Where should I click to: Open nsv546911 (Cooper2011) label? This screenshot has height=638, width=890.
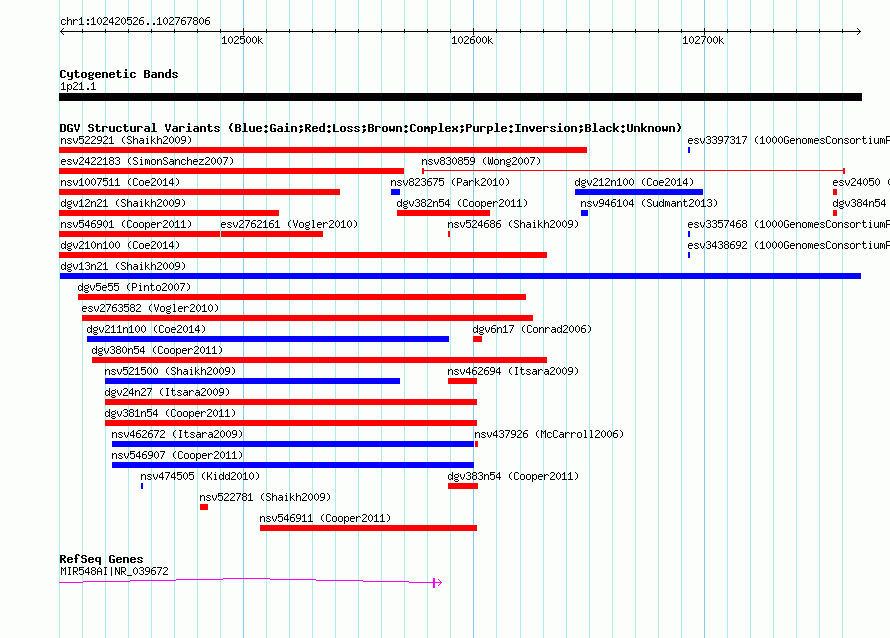[325, 518]
